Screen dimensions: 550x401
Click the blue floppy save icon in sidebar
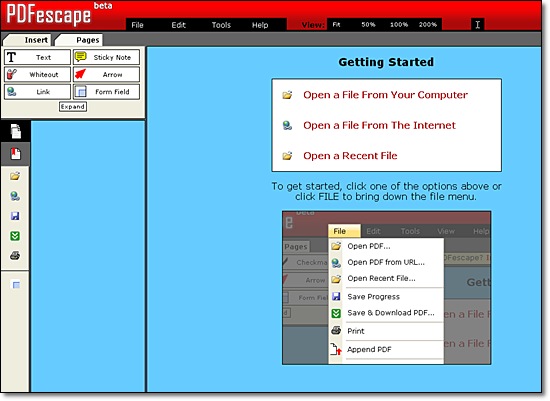pos(15,216)
